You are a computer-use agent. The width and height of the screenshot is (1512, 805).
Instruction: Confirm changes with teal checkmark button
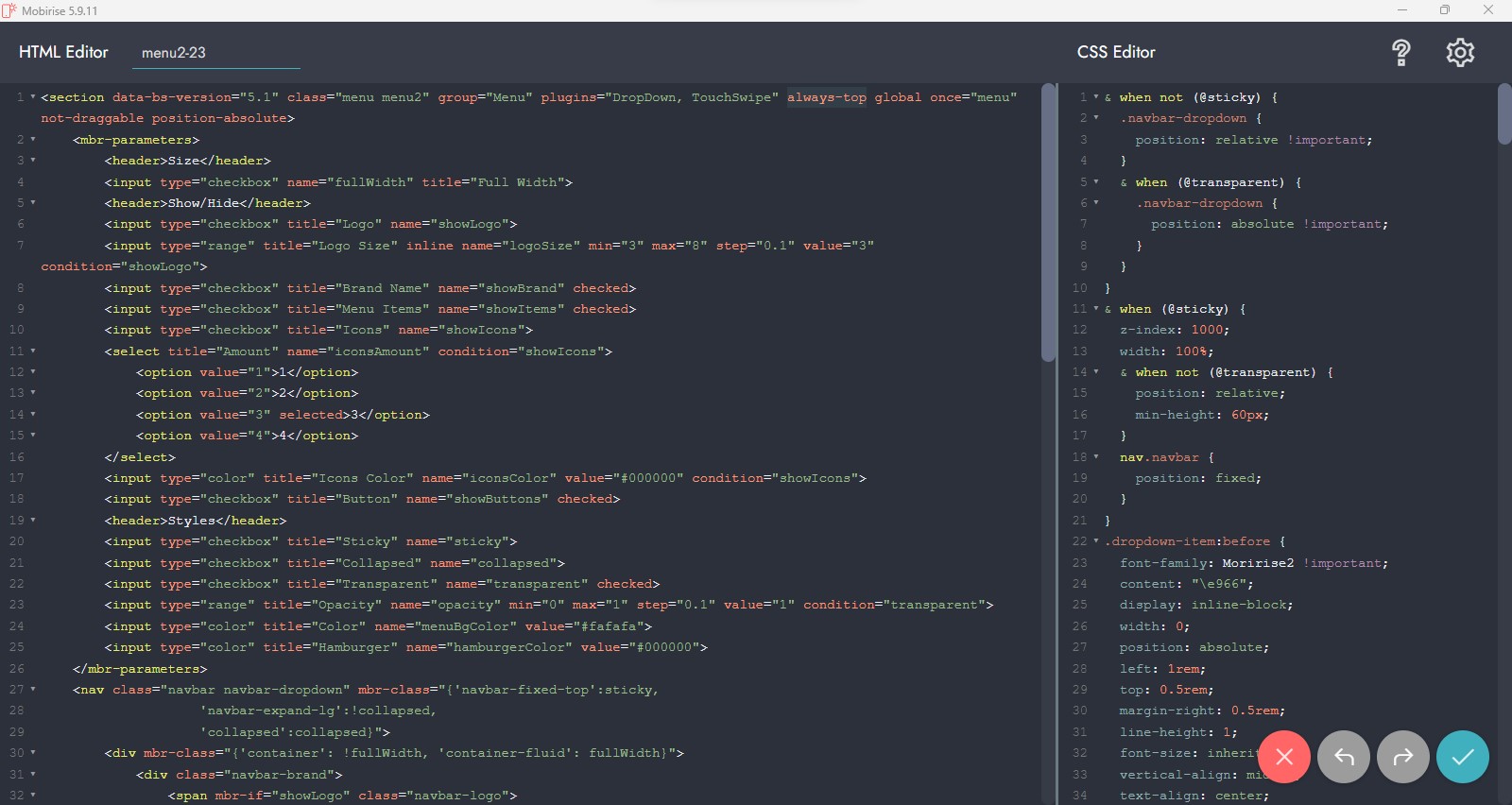[1462, 757]
